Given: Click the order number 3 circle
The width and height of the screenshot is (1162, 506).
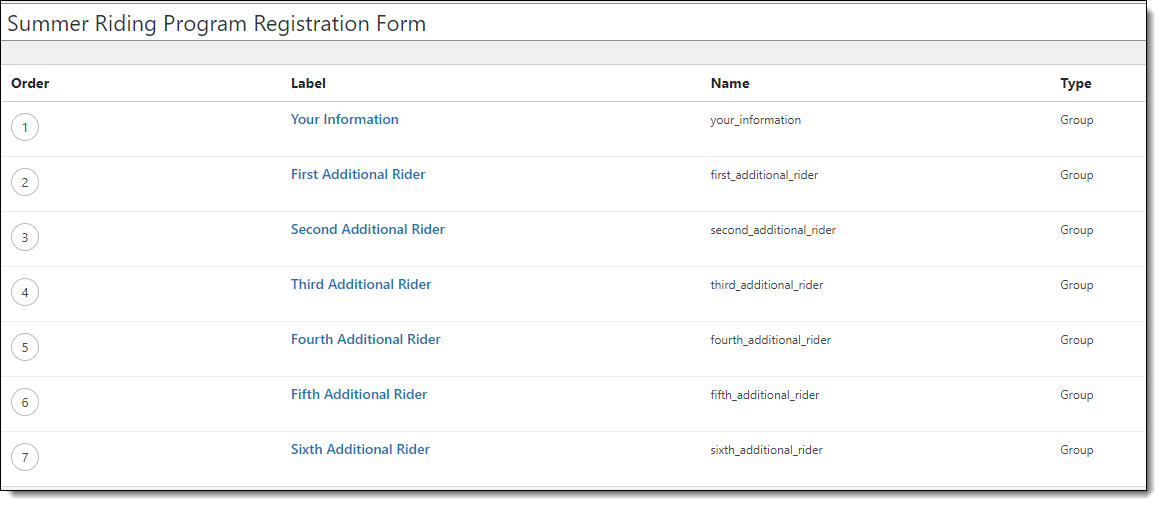Looking at the screenshot, I should (24, 237).
